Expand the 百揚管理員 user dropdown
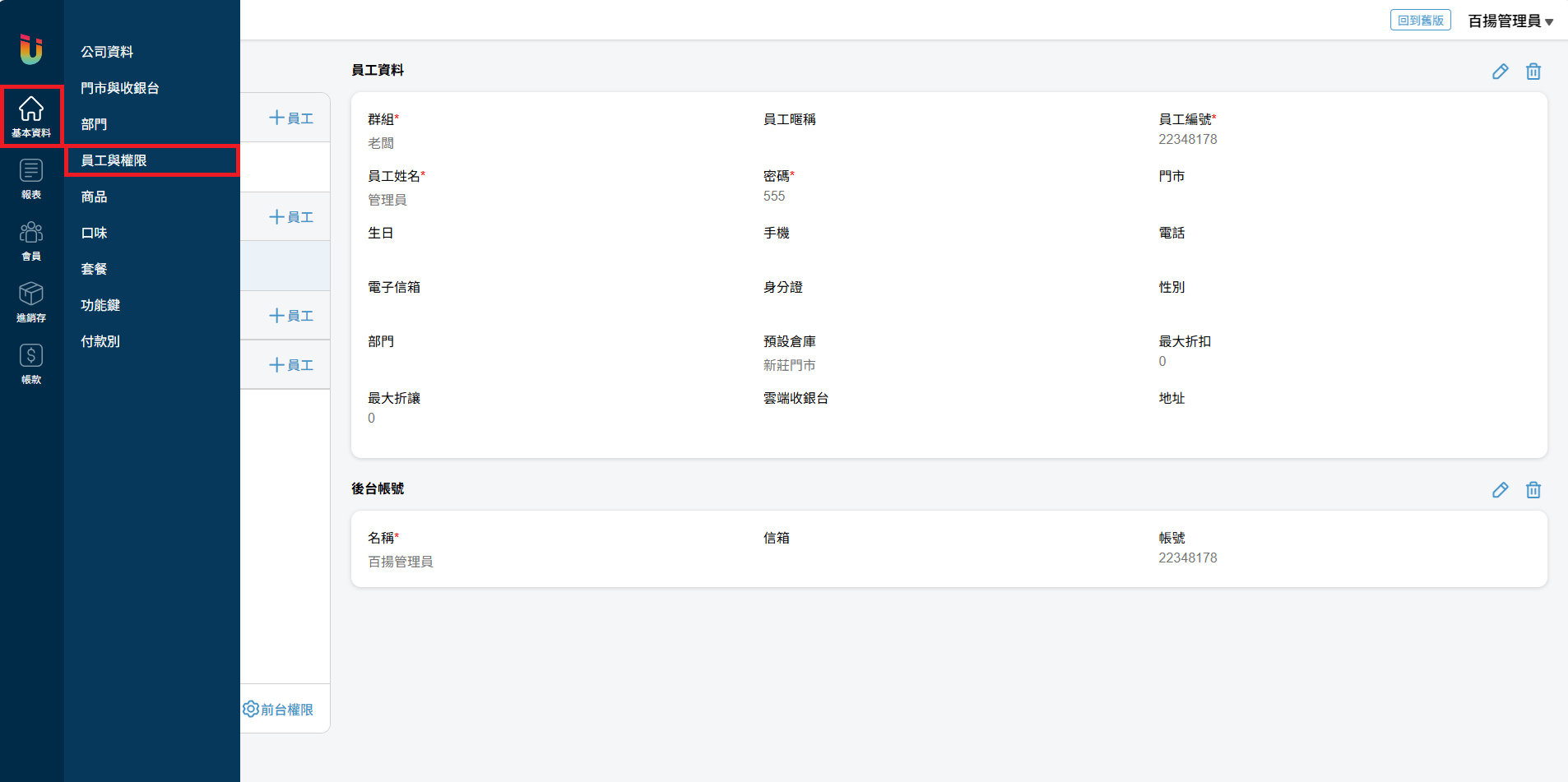This screenshot has height=782, width=1568. 1510,21
